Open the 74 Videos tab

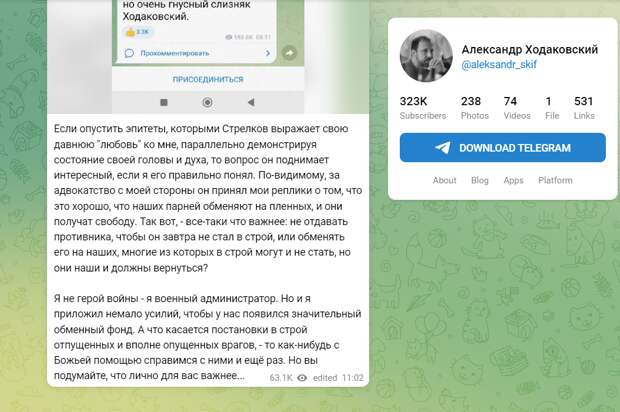click(x=517, y=108)
